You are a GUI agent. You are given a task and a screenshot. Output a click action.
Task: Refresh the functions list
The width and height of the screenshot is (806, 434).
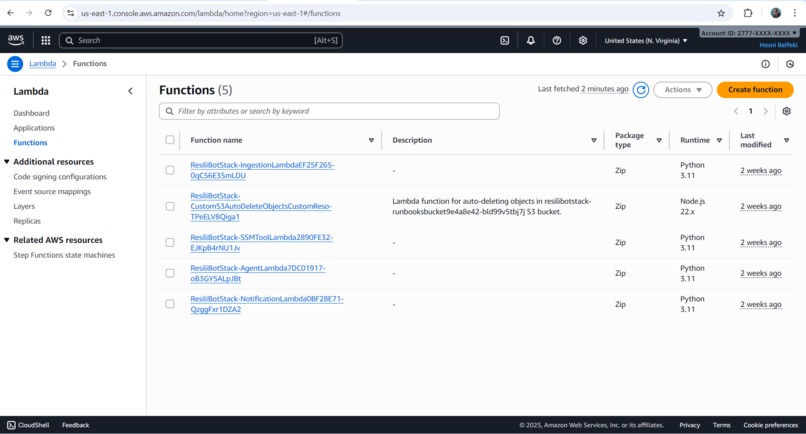640,89
